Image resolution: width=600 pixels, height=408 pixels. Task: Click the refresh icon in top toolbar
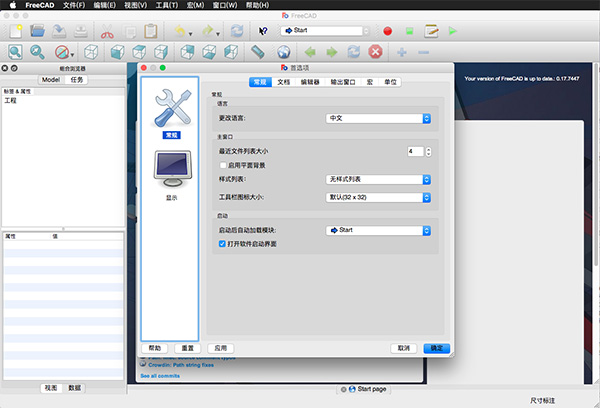(237, 31)
